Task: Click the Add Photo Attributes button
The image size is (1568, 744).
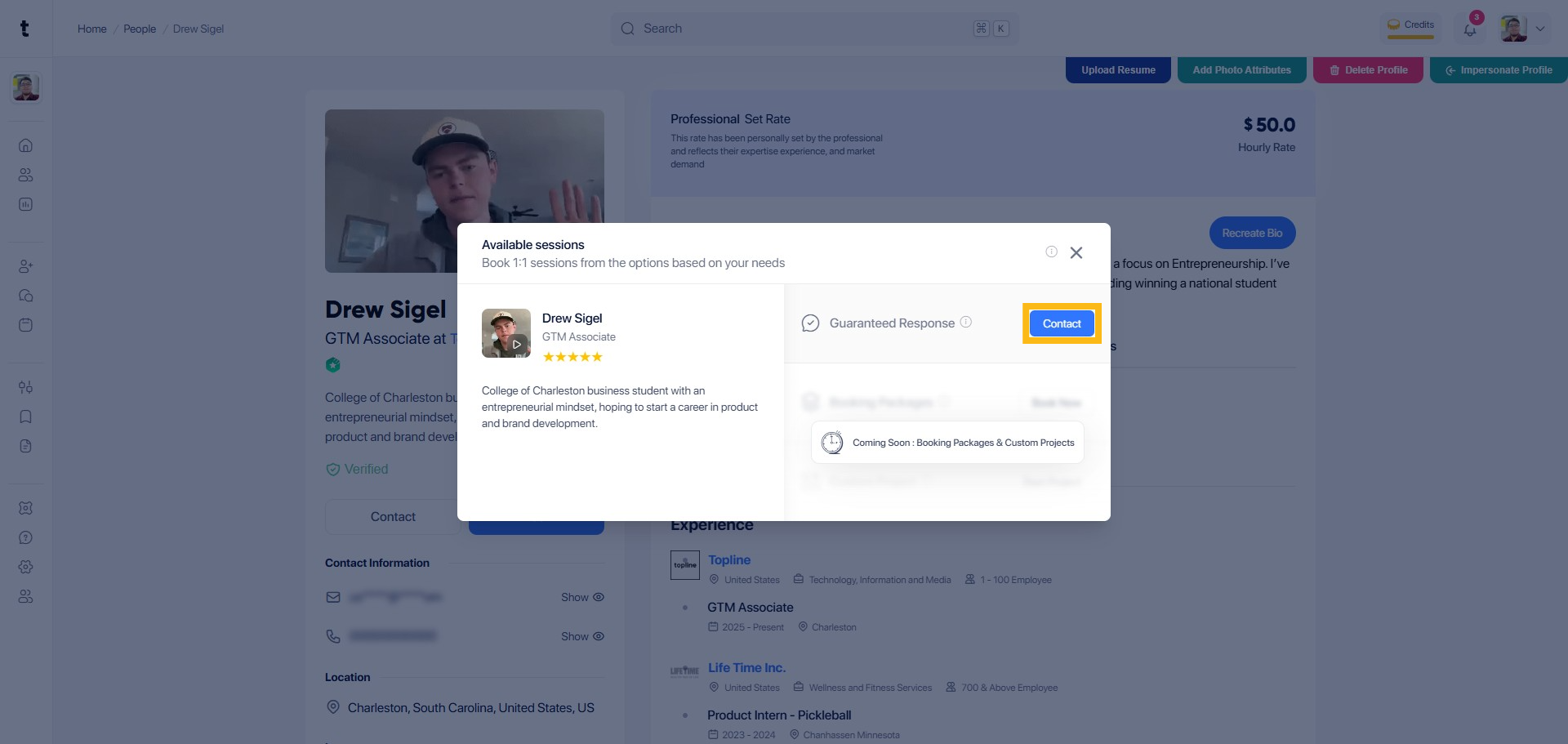Action: coord(1242,70)
